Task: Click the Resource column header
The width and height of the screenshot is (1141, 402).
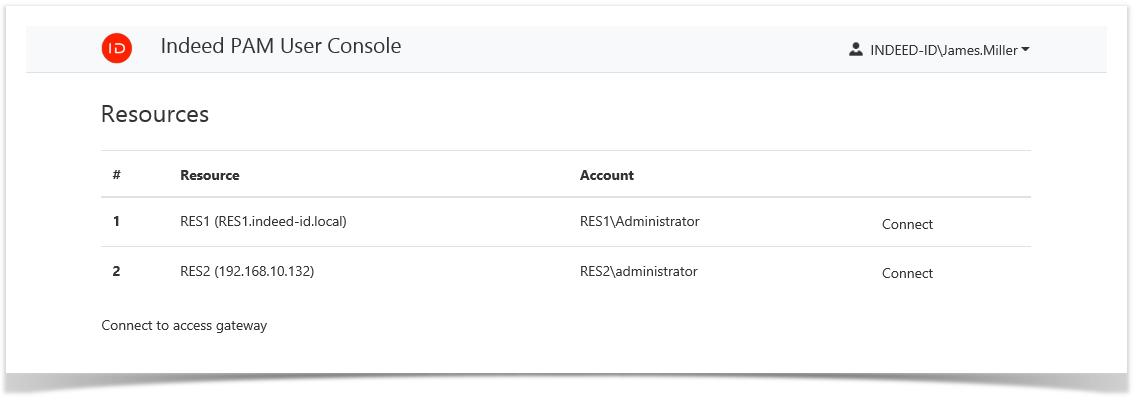Action: click(209, 175)
